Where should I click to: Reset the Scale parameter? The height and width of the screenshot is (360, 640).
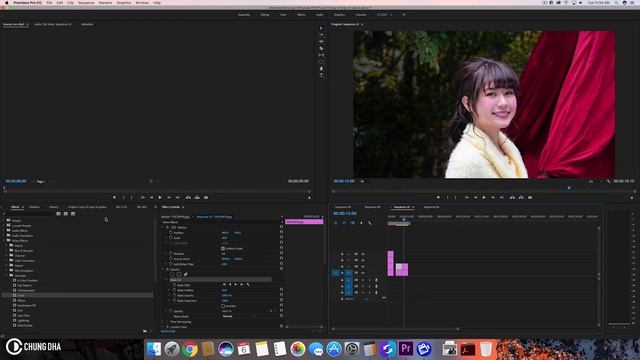click(281, 238)
